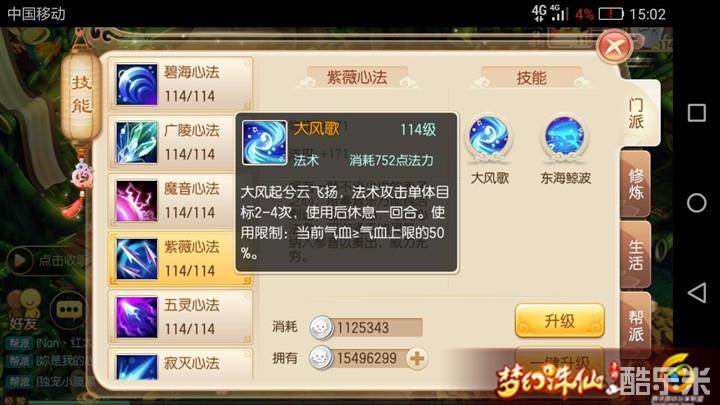Image resolution: width=720 pixels, height=405 pixels.
Task: Tap the 东海鲸波 round skill icon
Action: click(x=564, y=136)
